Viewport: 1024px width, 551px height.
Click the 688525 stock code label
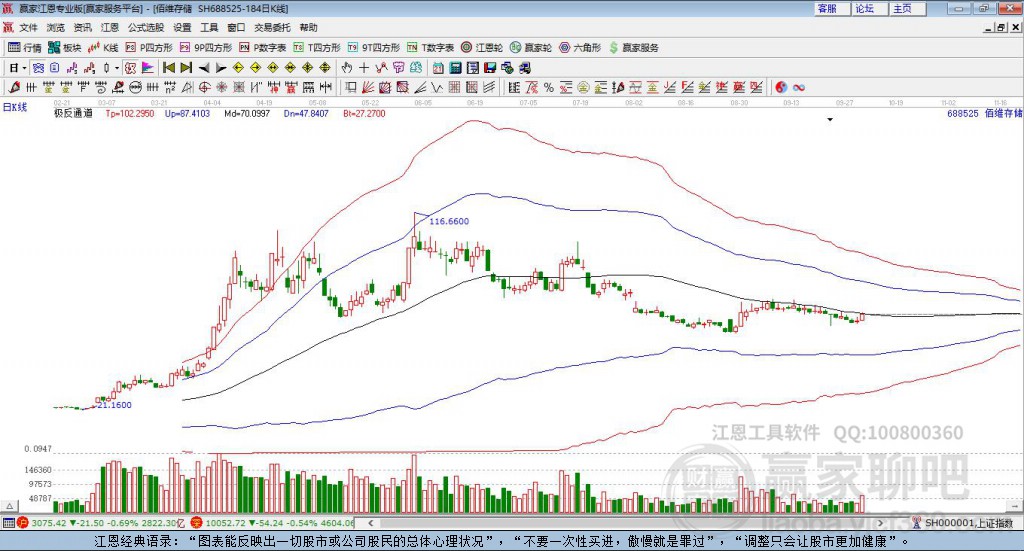point(963,113)
